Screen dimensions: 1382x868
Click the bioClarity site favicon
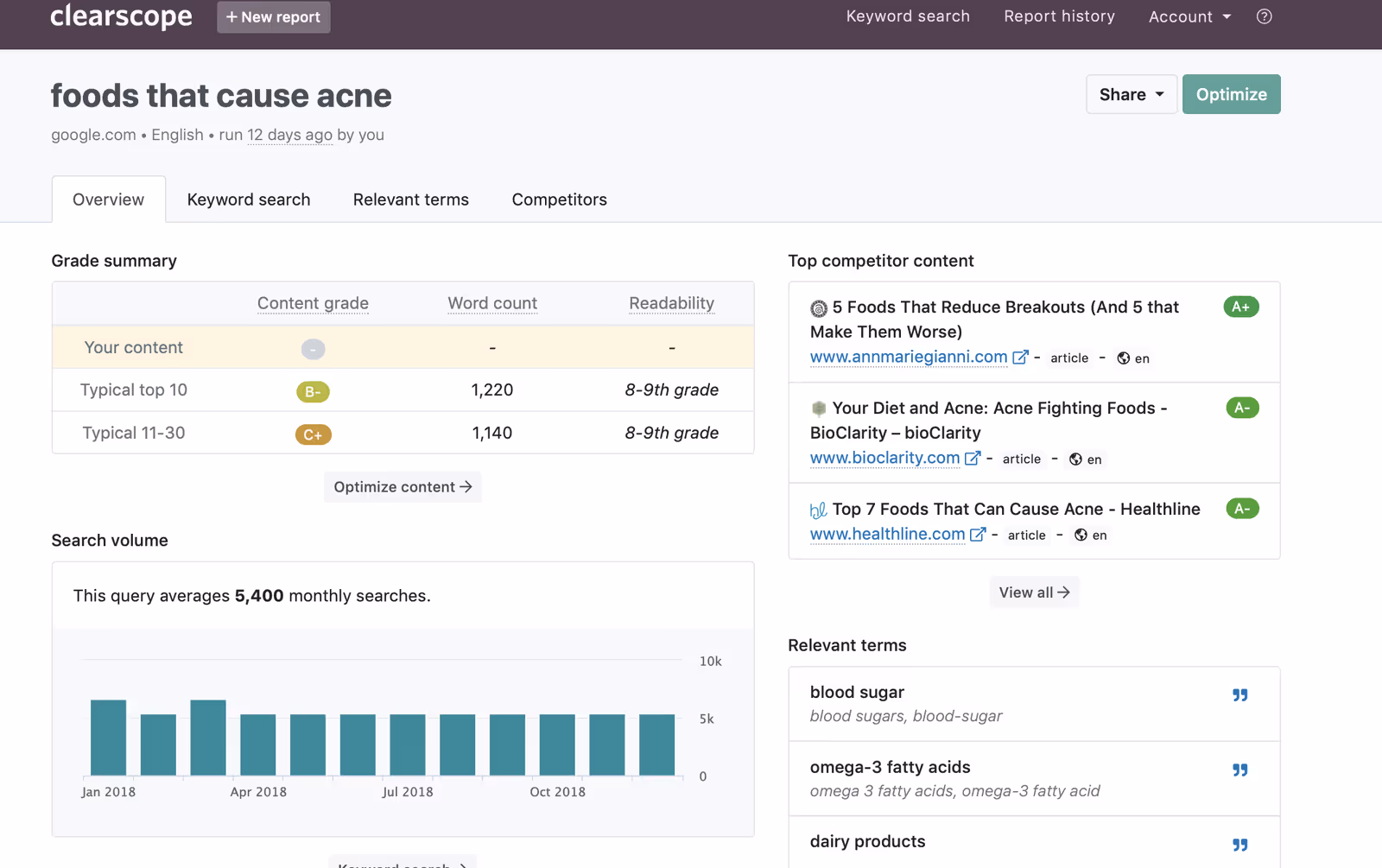click(x=818, y=409)
